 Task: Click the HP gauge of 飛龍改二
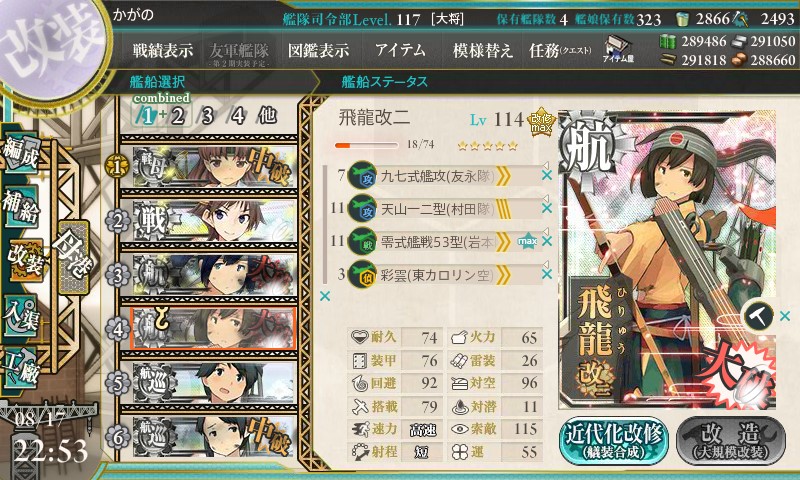tap(366, 145)
